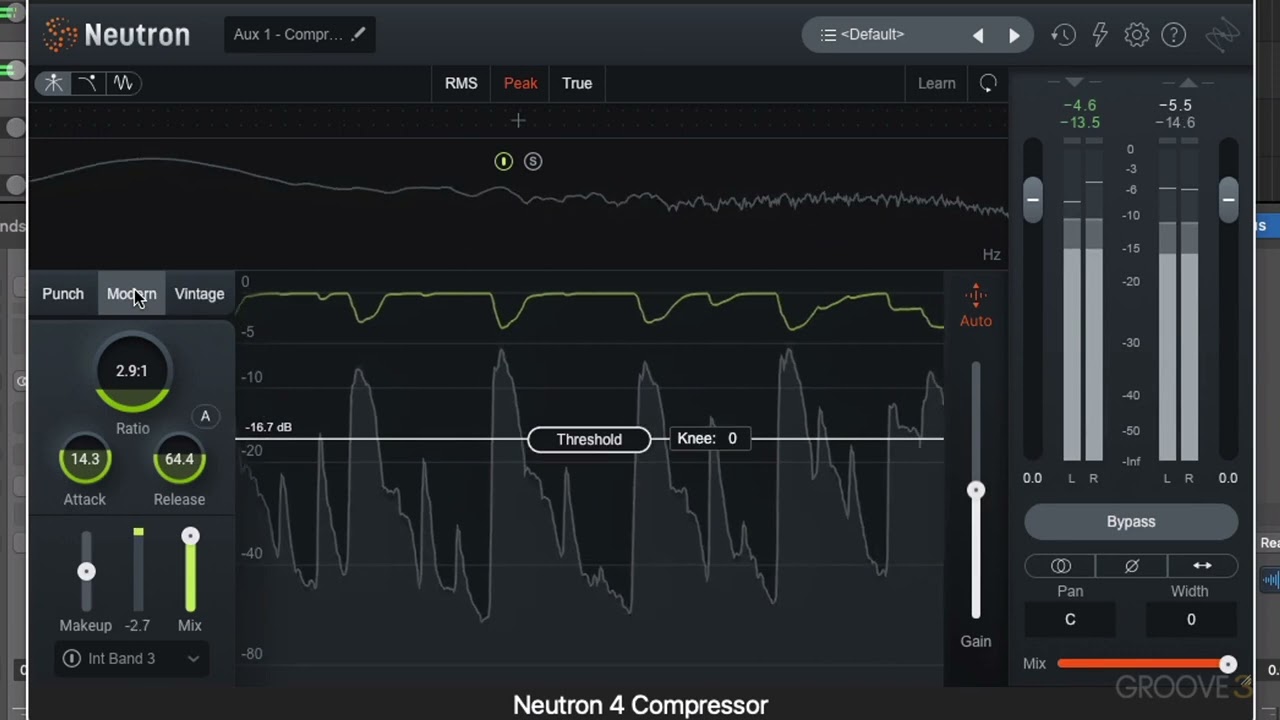1280x720 pixels.
Task: Click the input gain value 0.0
Action: 1033,478
